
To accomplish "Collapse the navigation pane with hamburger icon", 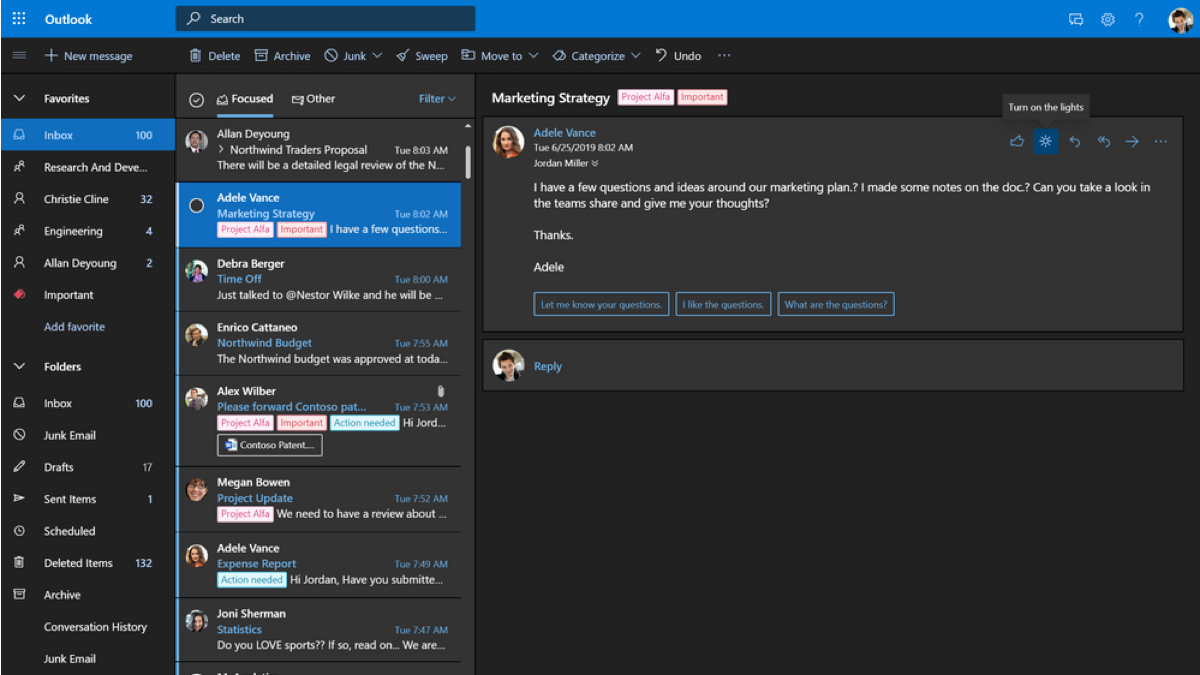I will 19,56.
